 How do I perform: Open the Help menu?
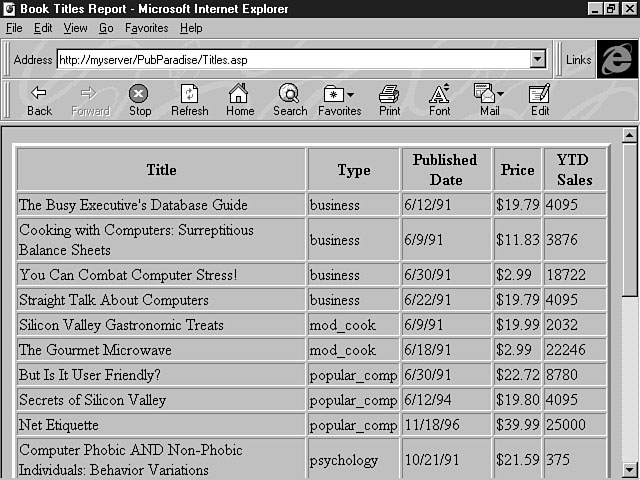click(x=191, y=28)
